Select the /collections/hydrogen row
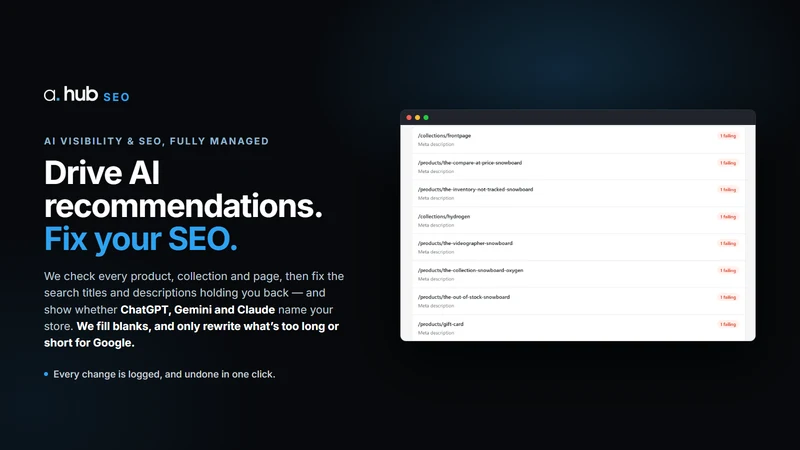The width and height of the screenshot is (800, 450). pos(578,220)
